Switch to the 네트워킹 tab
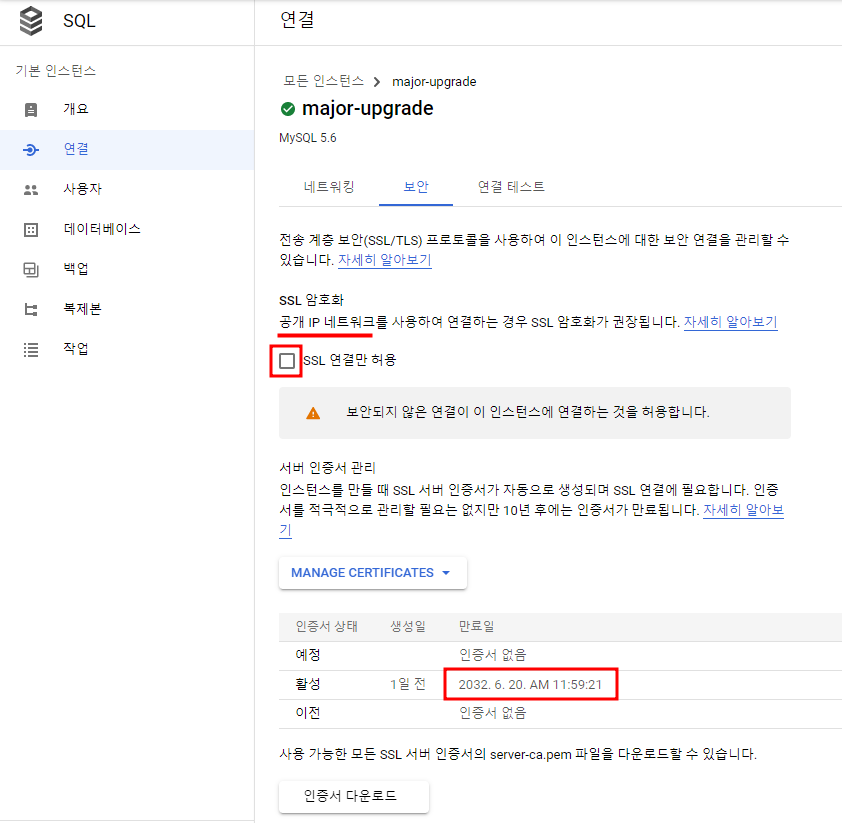842x823 pixels. [329, 187]
